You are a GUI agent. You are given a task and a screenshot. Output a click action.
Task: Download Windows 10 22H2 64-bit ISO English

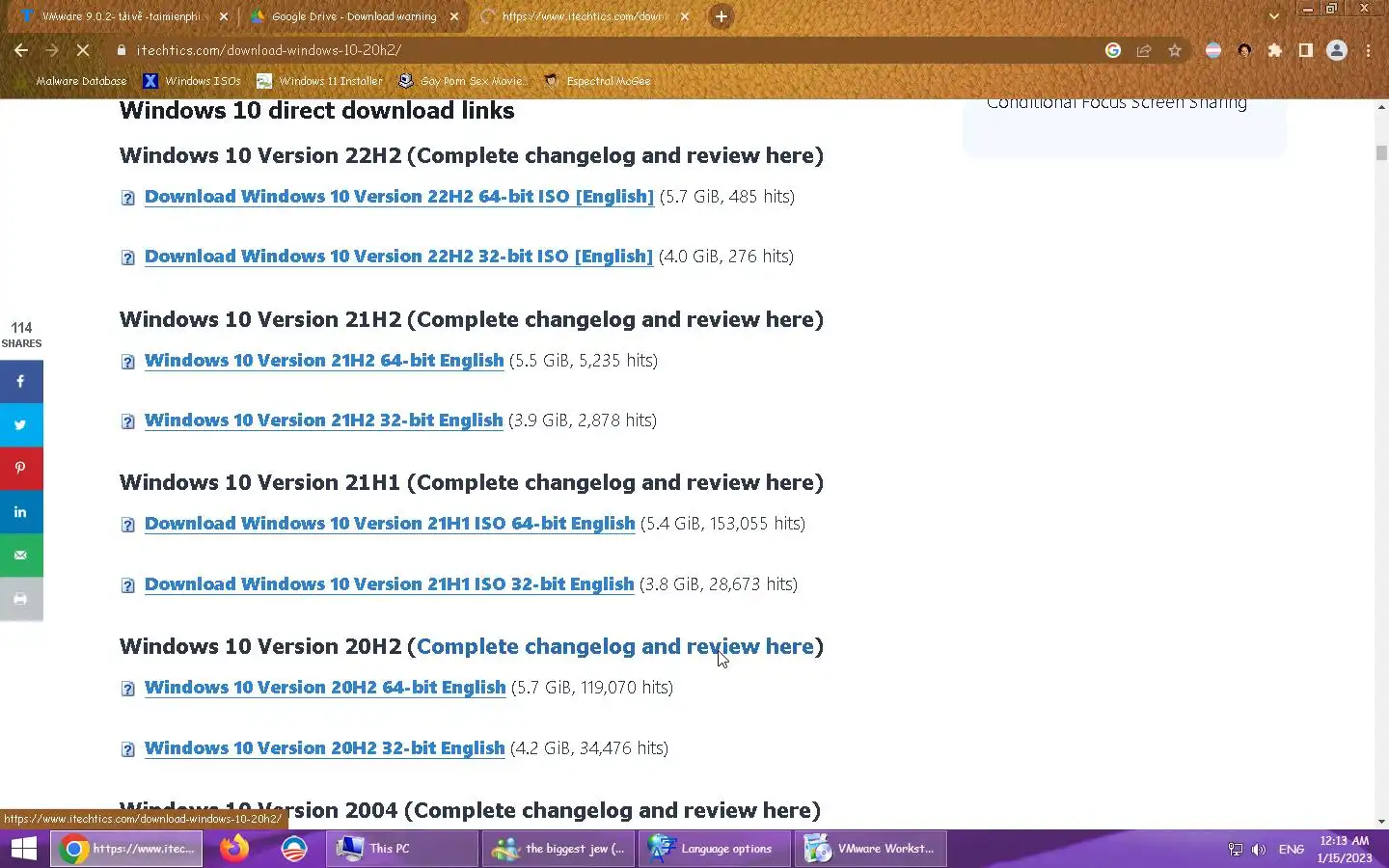(x=399, y=197)
